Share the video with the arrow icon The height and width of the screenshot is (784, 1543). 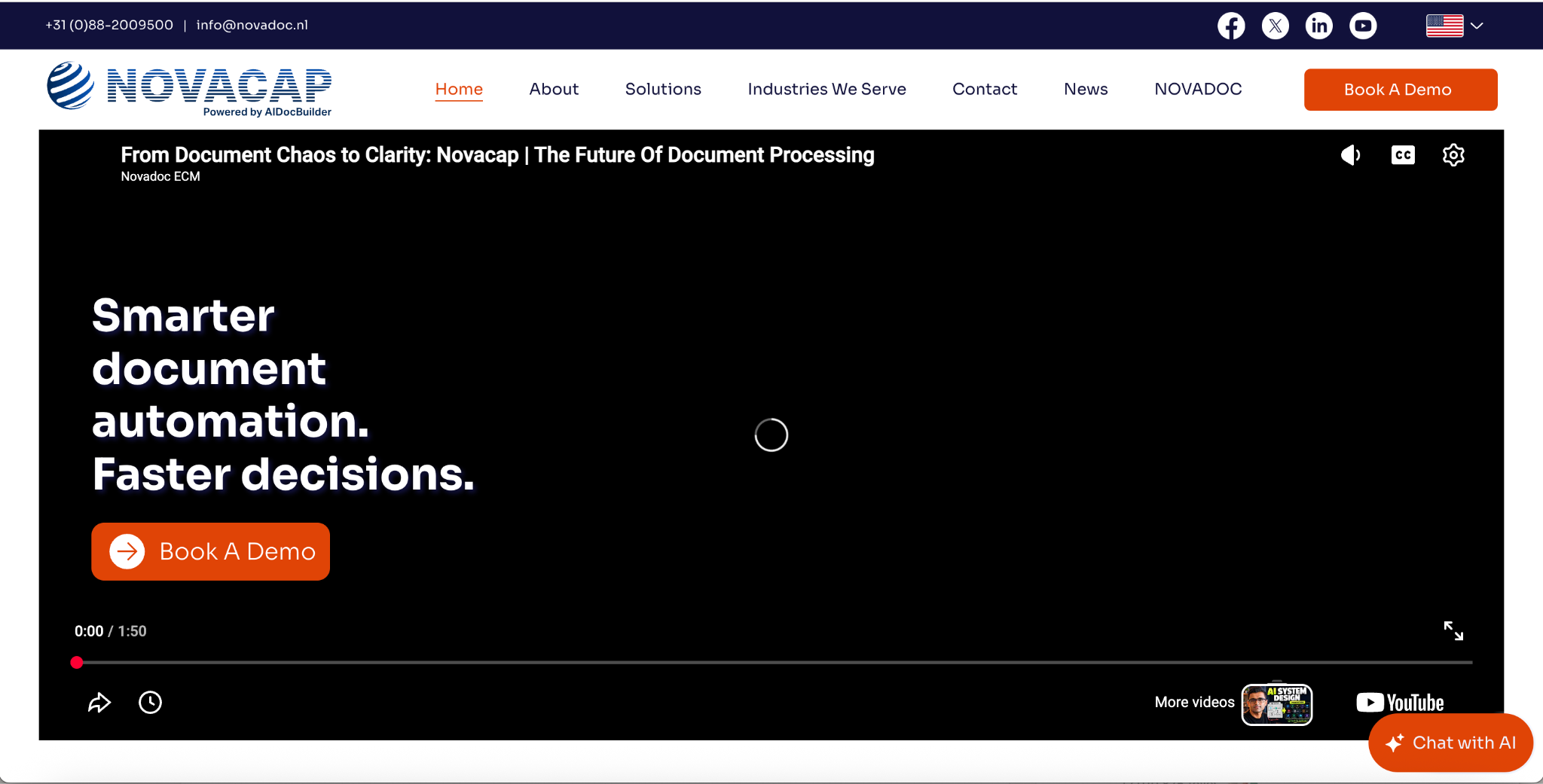coord(99,703)
